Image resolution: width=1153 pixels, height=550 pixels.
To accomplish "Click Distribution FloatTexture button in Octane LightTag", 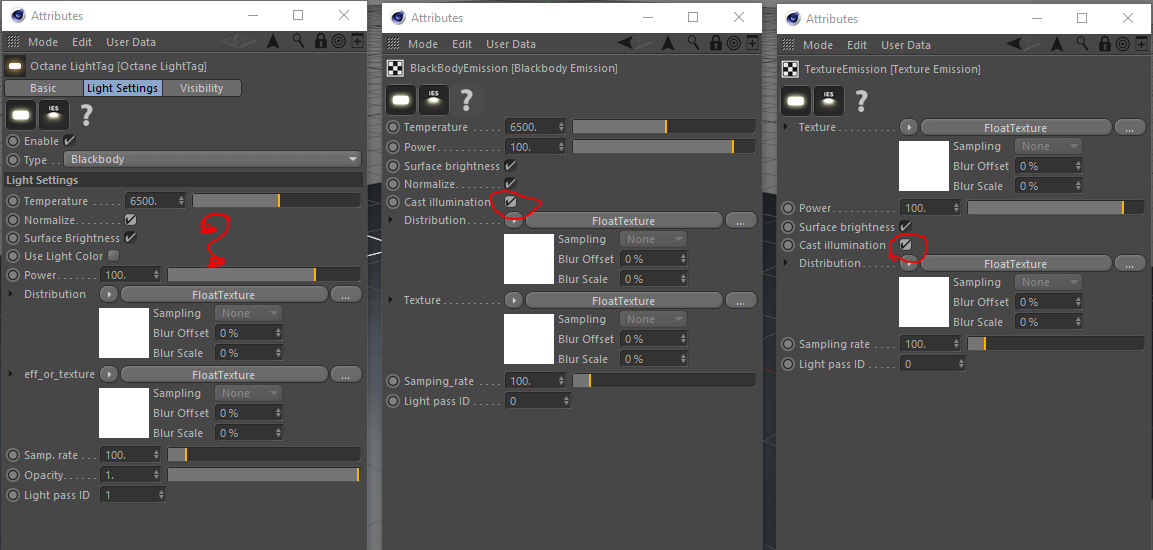I will point(224,295).
